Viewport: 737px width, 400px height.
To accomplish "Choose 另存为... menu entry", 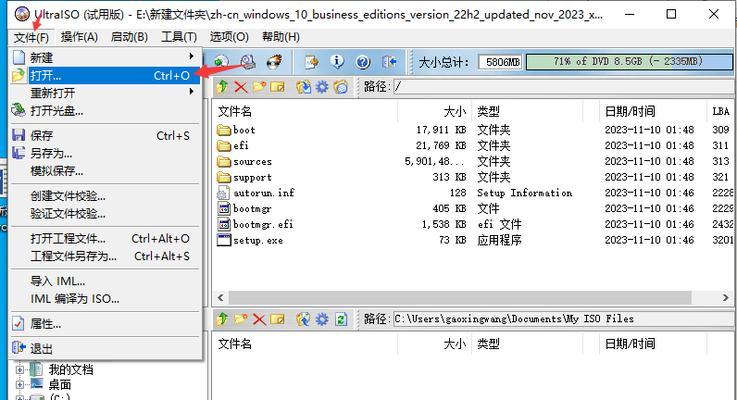I will pos(106,153).
